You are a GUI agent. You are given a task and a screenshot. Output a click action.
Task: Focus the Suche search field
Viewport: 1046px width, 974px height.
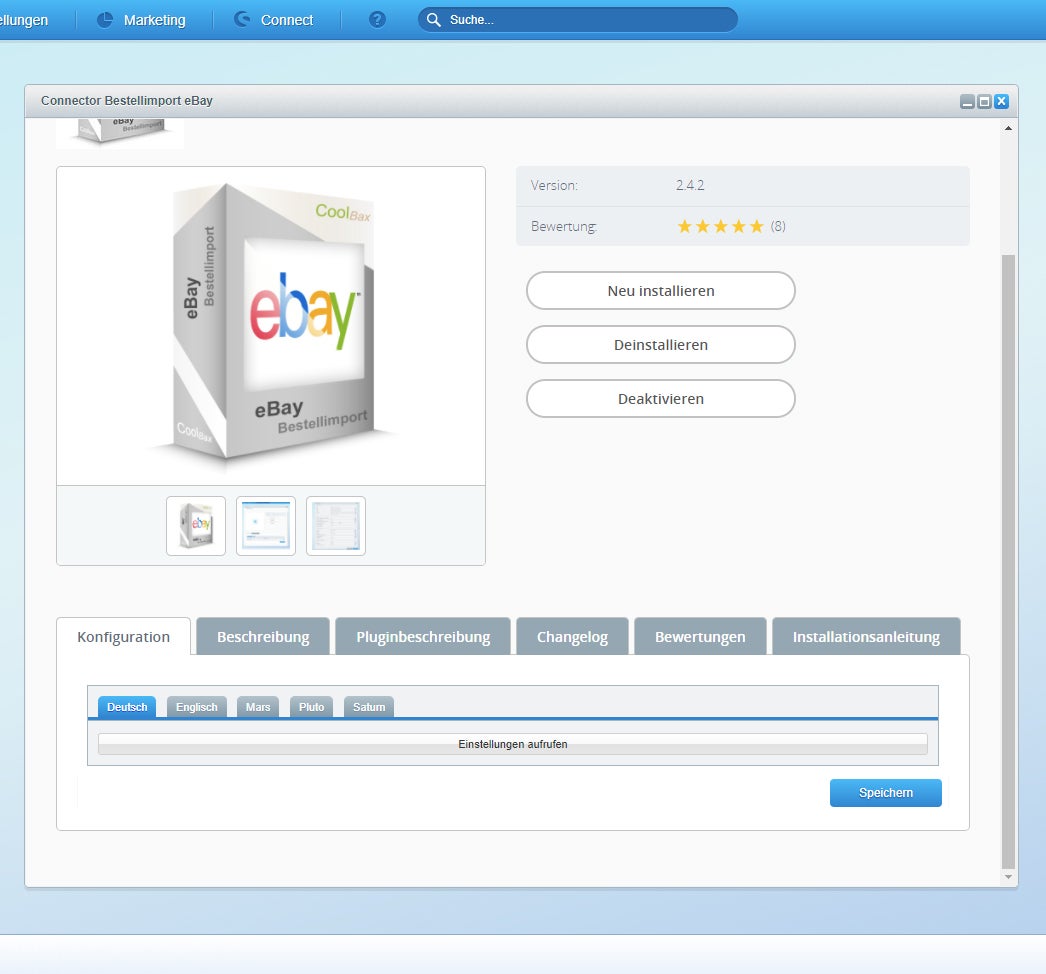pyautogui.click(x=578, y=20)
